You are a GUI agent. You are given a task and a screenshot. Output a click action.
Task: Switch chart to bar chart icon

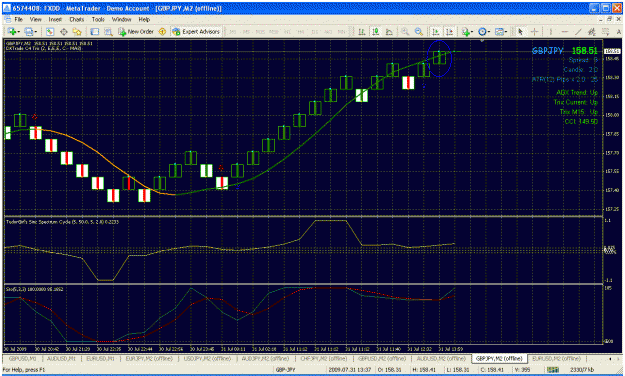pyautogui.click(x=362, y=31)
